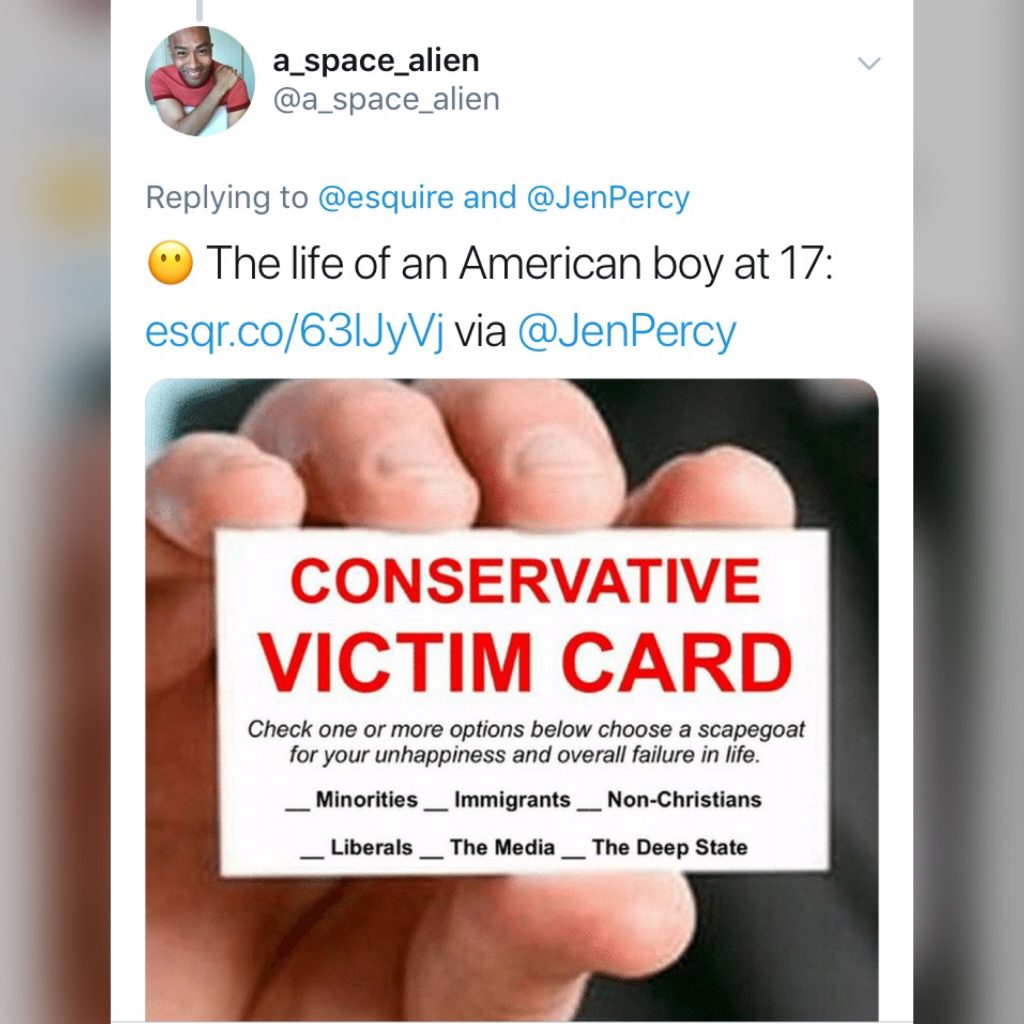Check the Liberals blank on the card
The height and width of the screenshot is (1024, 1024).
tap(313, 852)
